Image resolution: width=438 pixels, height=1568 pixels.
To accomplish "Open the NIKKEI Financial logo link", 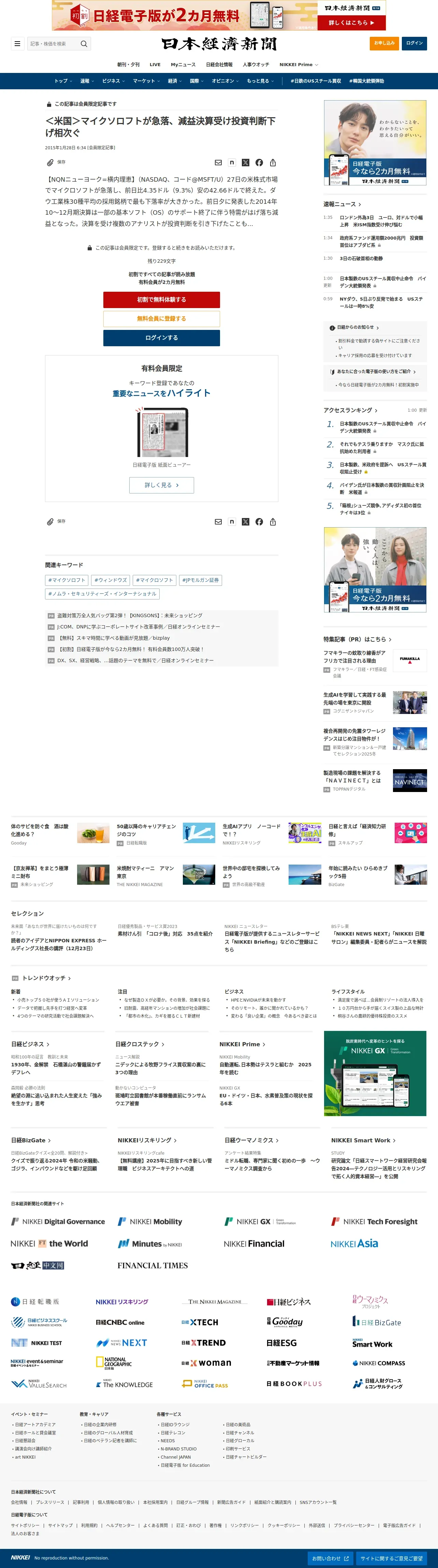I will pos(254,1244).
